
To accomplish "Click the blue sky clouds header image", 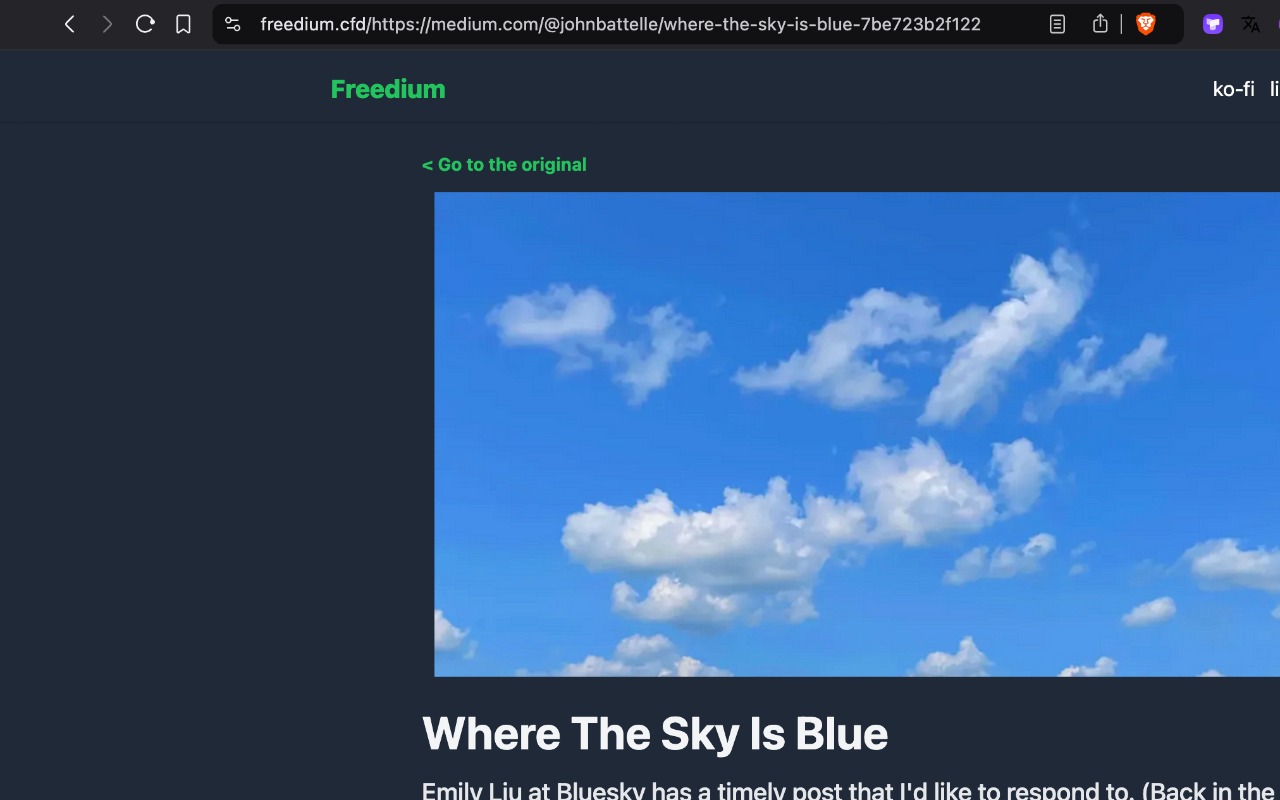I will tap(857, 434).
